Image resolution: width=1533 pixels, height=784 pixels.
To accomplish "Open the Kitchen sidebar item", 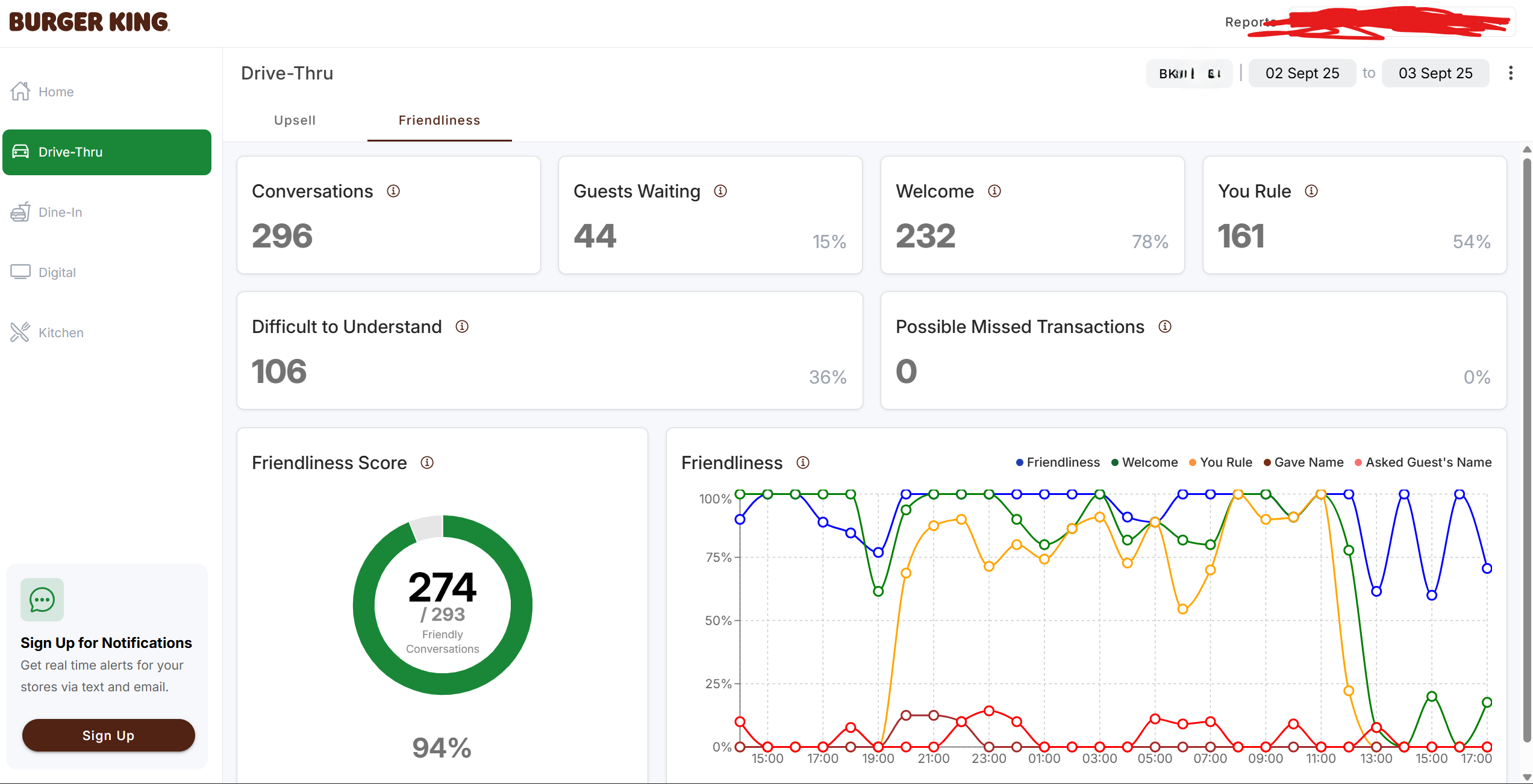I will pyautogui.click(x=107, y=332).
